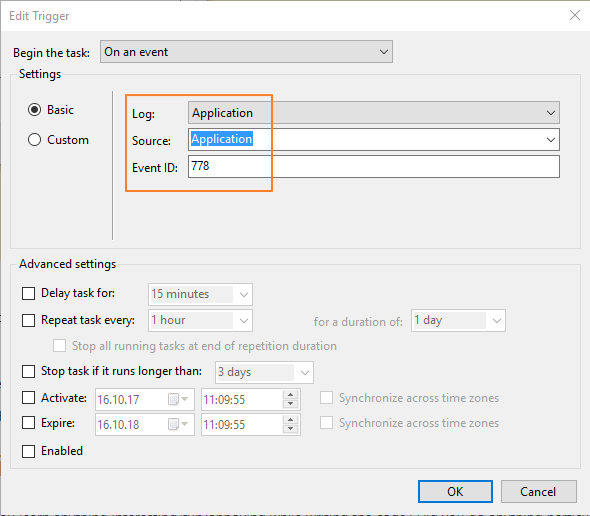Open the Expire date calendar picker icon

tap(178, 425)
